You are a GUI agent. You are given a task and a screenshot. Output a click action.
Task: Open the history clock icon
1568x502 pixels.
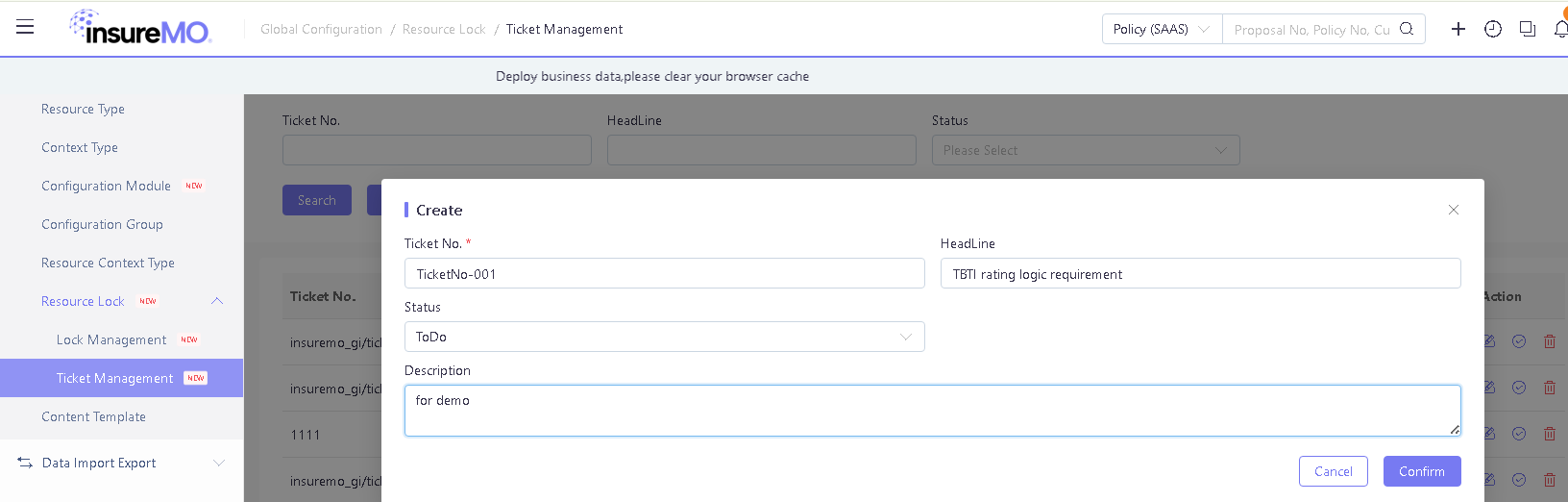(1493, 29)
